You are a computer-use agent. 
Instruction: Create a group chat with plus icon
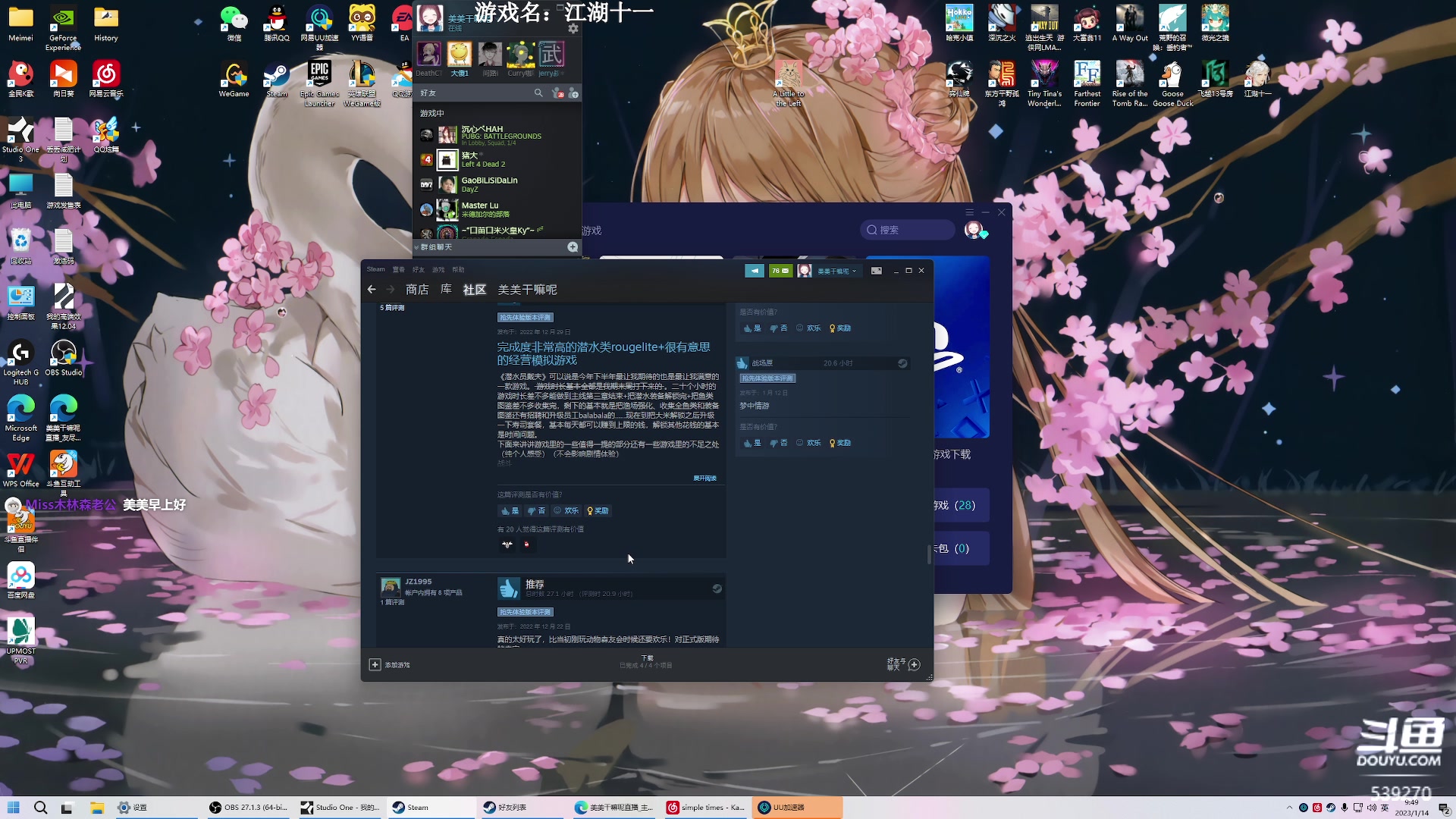pos(573,247)
